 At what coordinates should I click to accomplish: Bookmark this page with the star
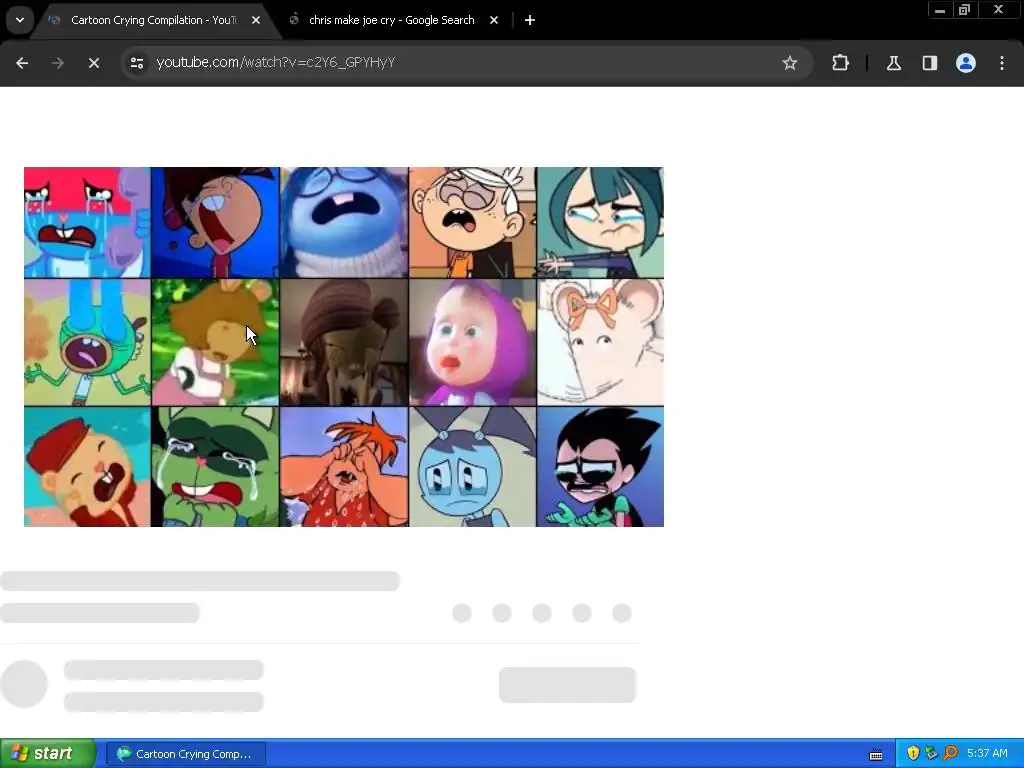790,63
